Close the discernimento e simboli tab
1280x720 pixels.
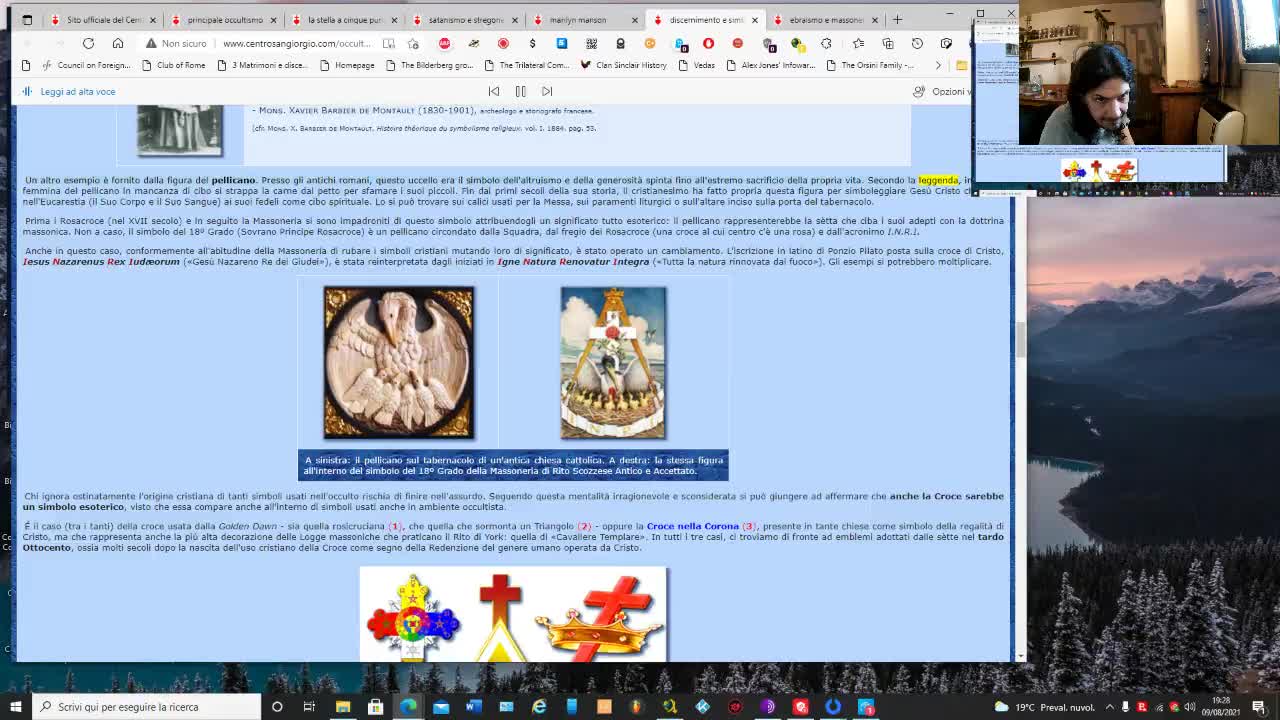[754, 20]
